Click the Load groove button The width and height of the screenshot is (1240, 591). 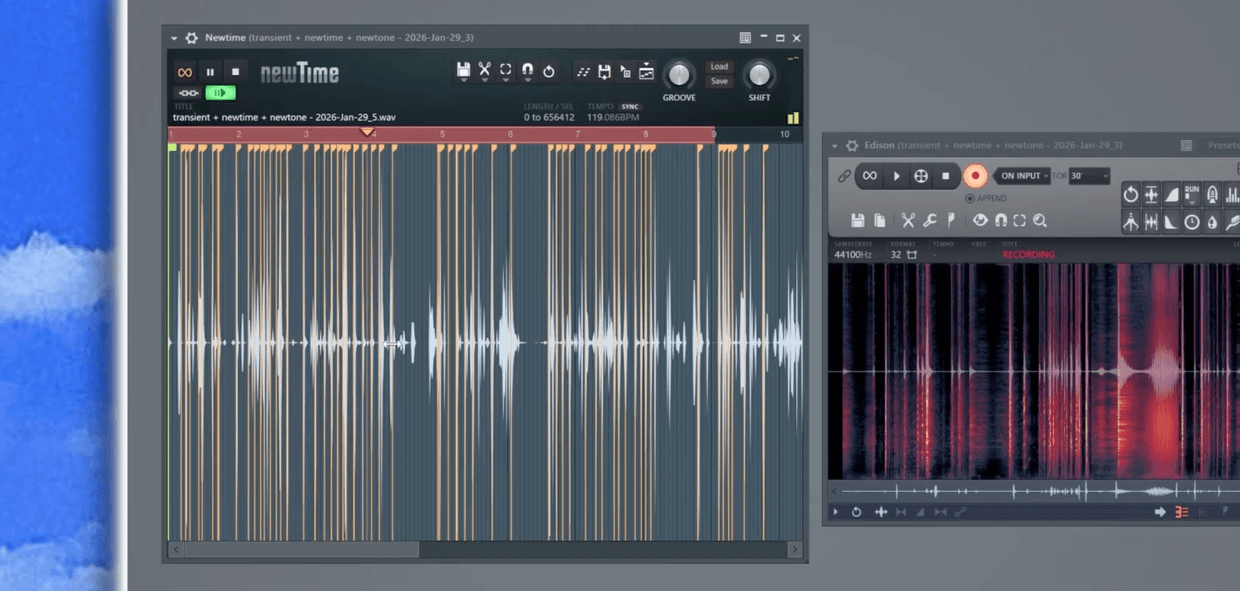coord(719,66)
